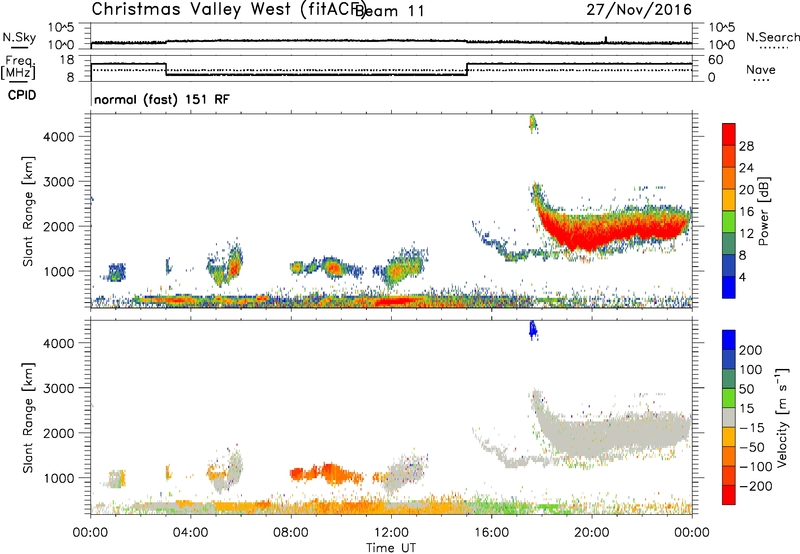
Task: Click the 'CPID' label
Action: [22, 95]
